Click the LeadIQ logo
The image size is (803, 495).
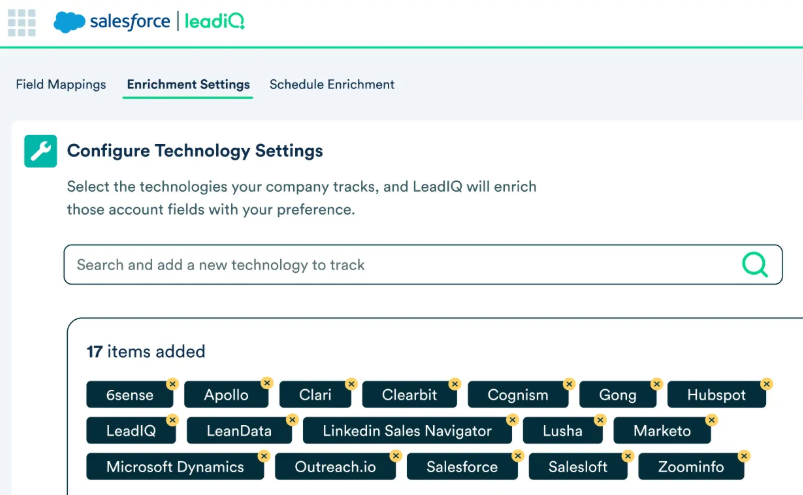coord(215,21)
